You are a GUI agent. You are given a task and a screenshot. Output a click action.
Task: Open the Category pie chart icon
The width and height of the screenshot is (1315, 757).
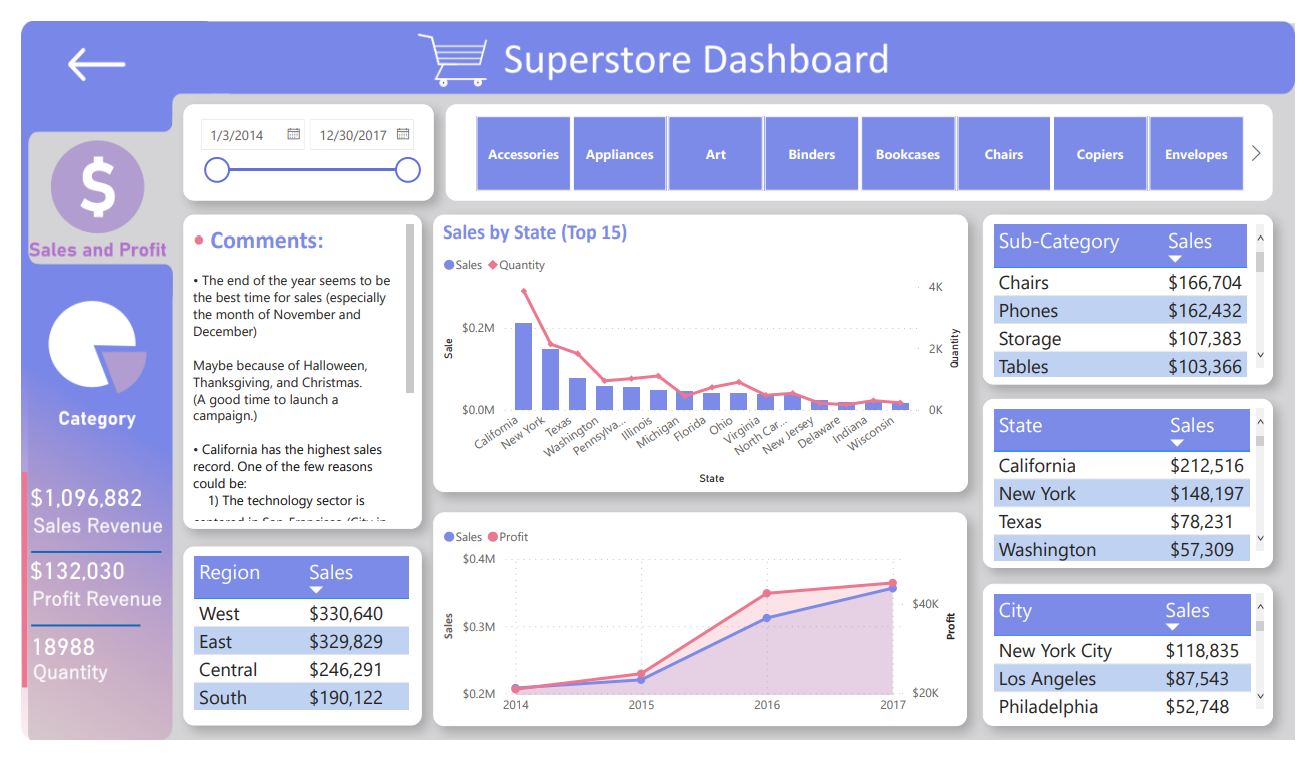click(97, 346)
